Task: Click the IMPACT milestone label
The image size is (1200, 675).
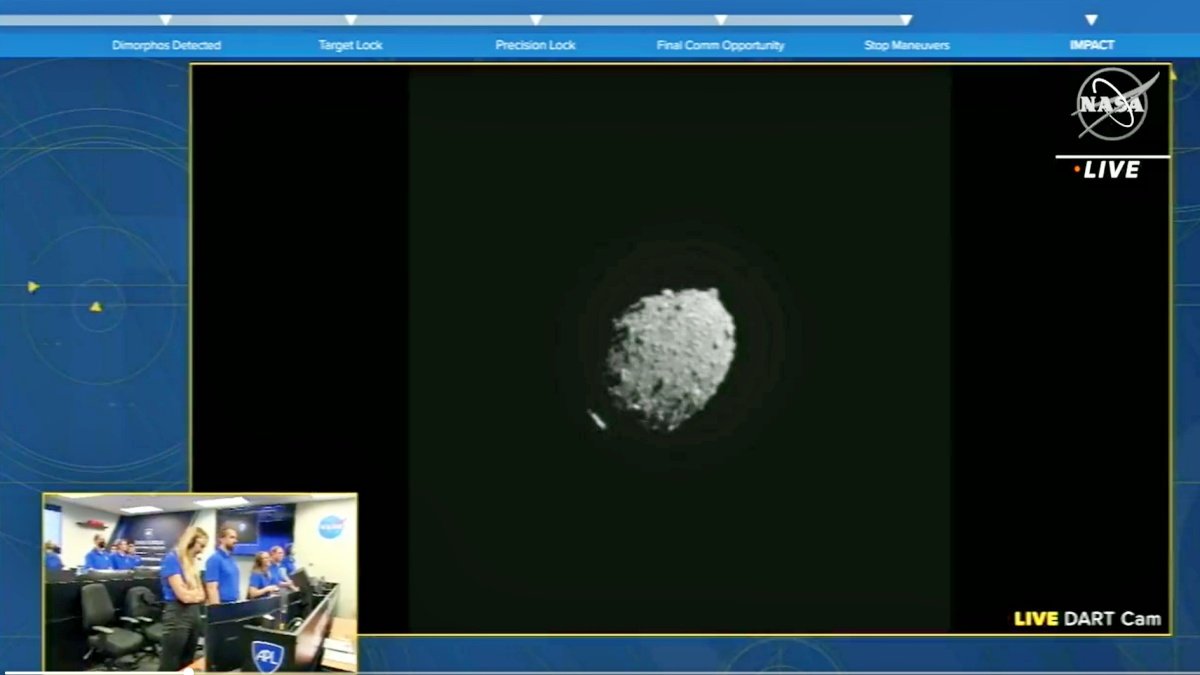Action: click(1091, 45)
